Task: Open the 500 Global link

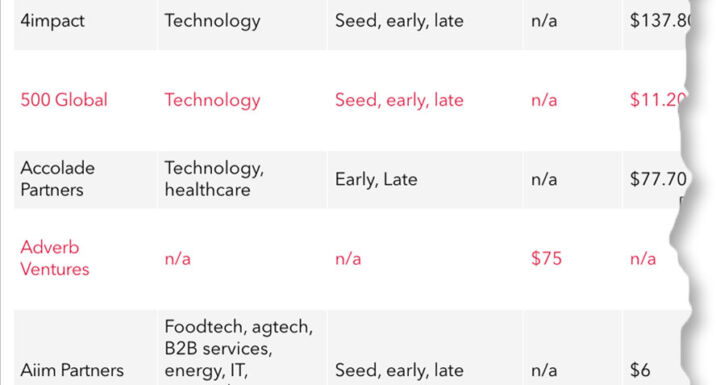Action: 64,100
